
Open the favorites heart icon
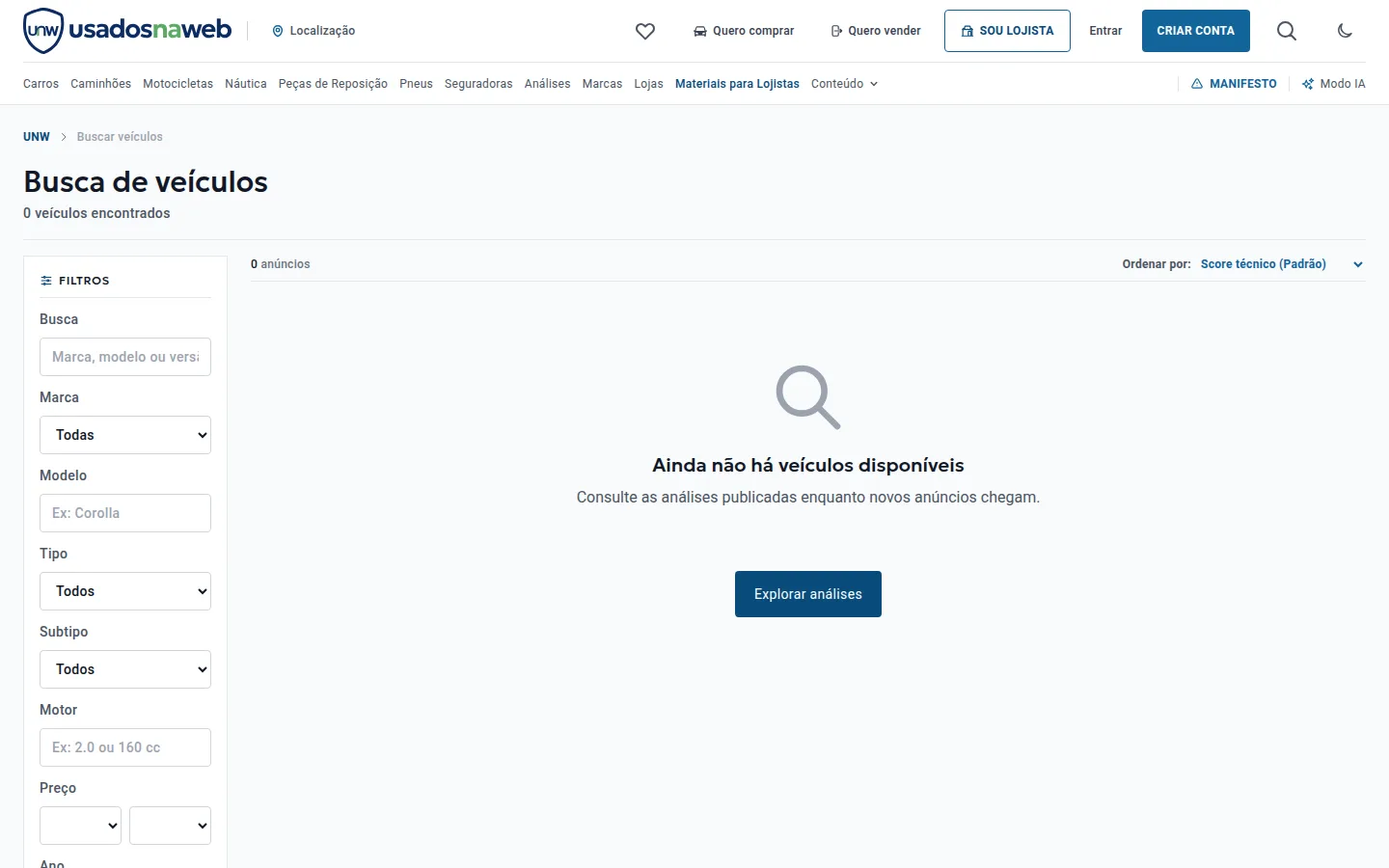coord(645,31)
